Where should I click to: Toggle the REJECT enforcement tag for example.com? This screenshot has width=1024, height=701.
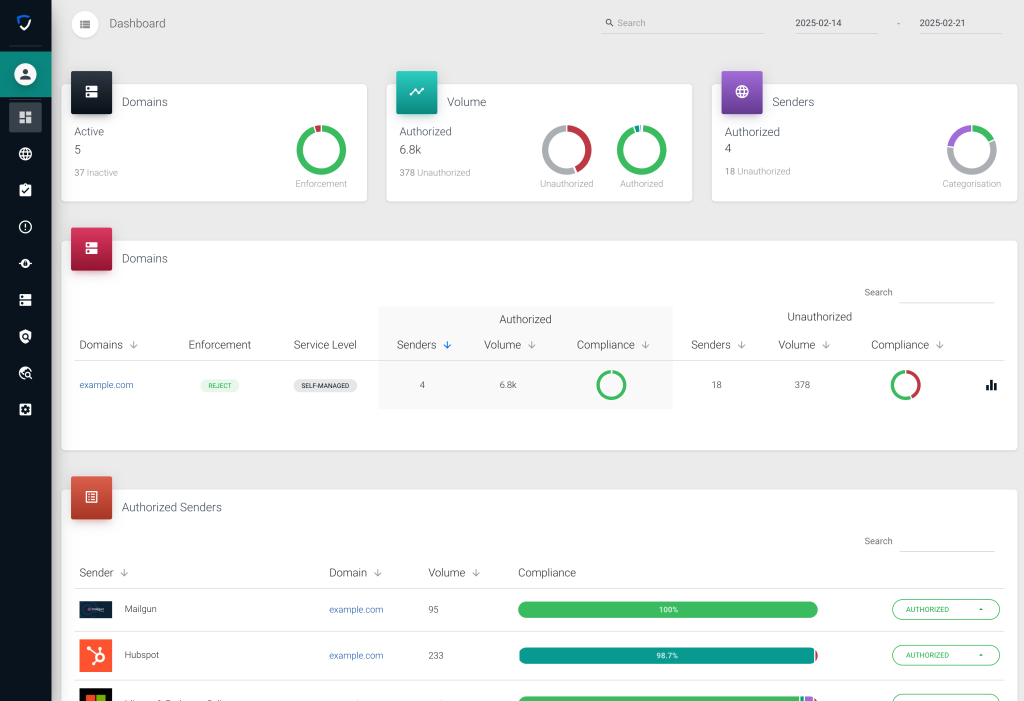point(220,385)
